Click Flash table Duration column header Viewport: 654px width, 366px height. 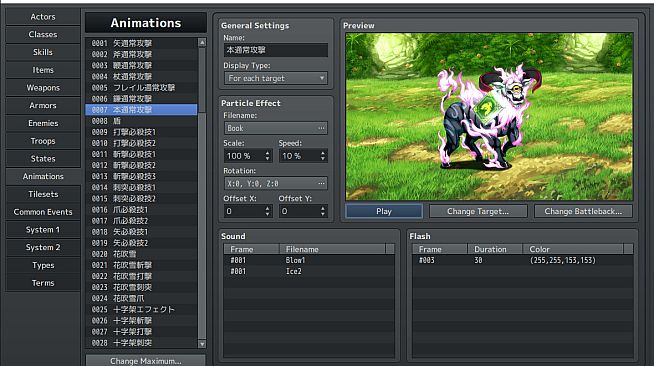click(495, 249)
